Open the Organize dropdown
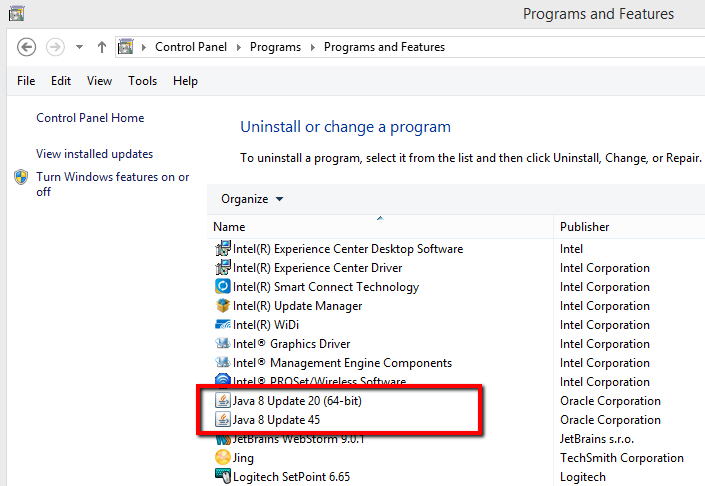The height and width of the screenshot is (486, 705). [x=252, y=199]
